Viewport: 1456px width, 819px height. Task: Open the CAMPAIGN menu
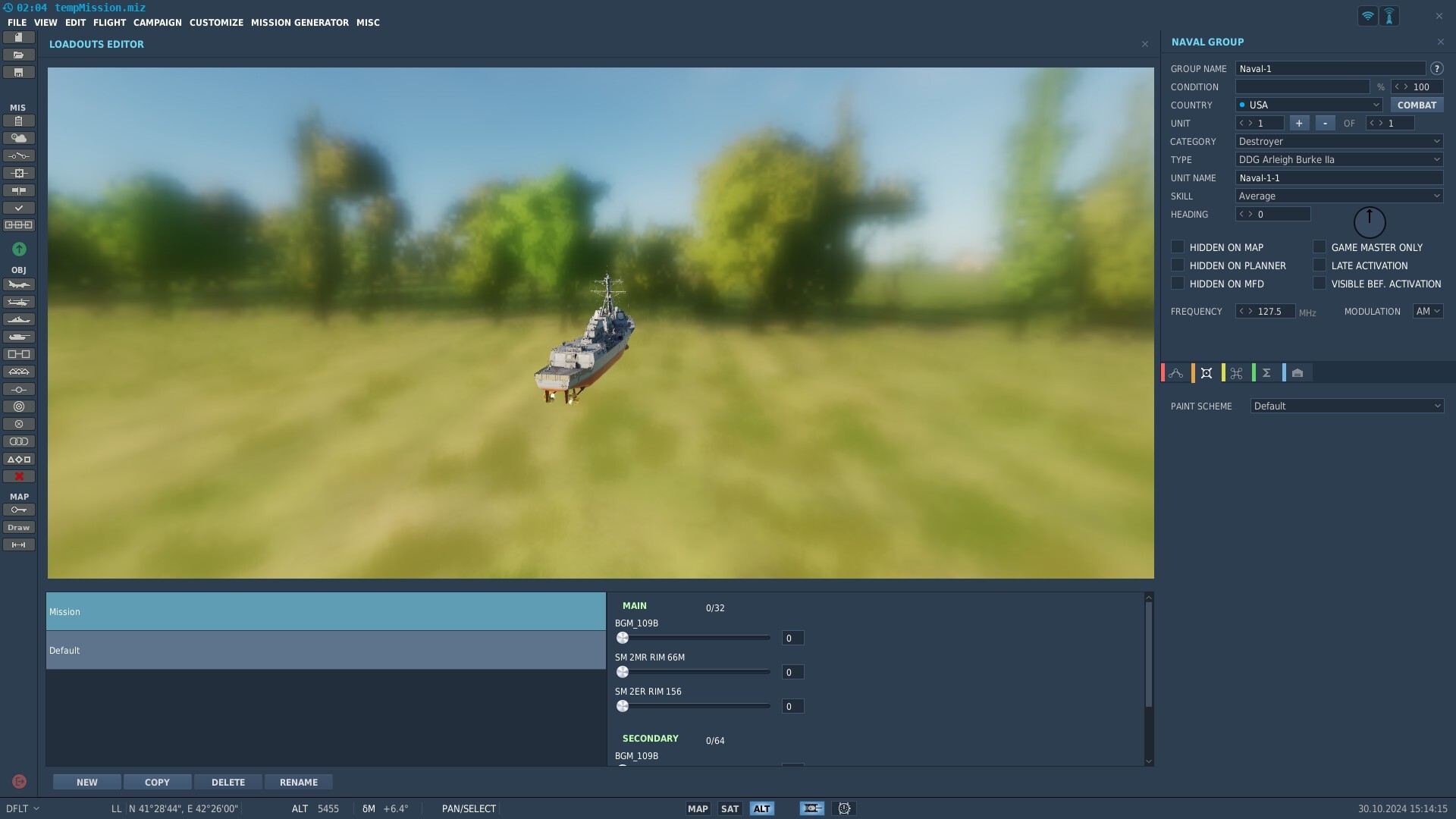(158, 23)
